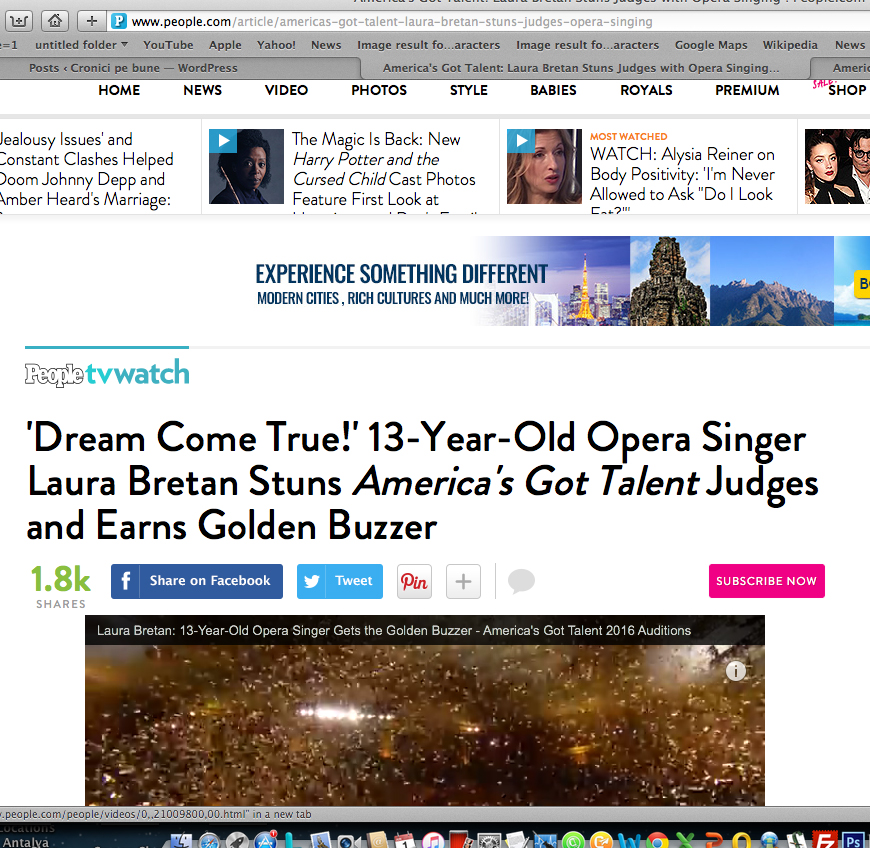Open the App Store from the Dock
Image resolution: width=870 pixels, height=848 pixels.
pos(266,841)
